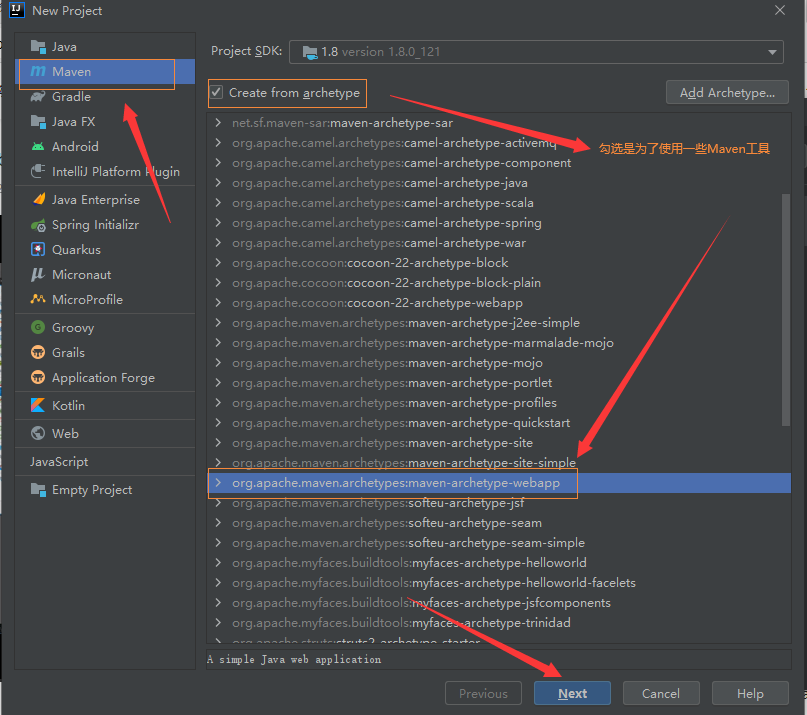Expand the softeu-archetype-jsf node
The height and width of the screenshot is (715, 807).
[218, 503]
